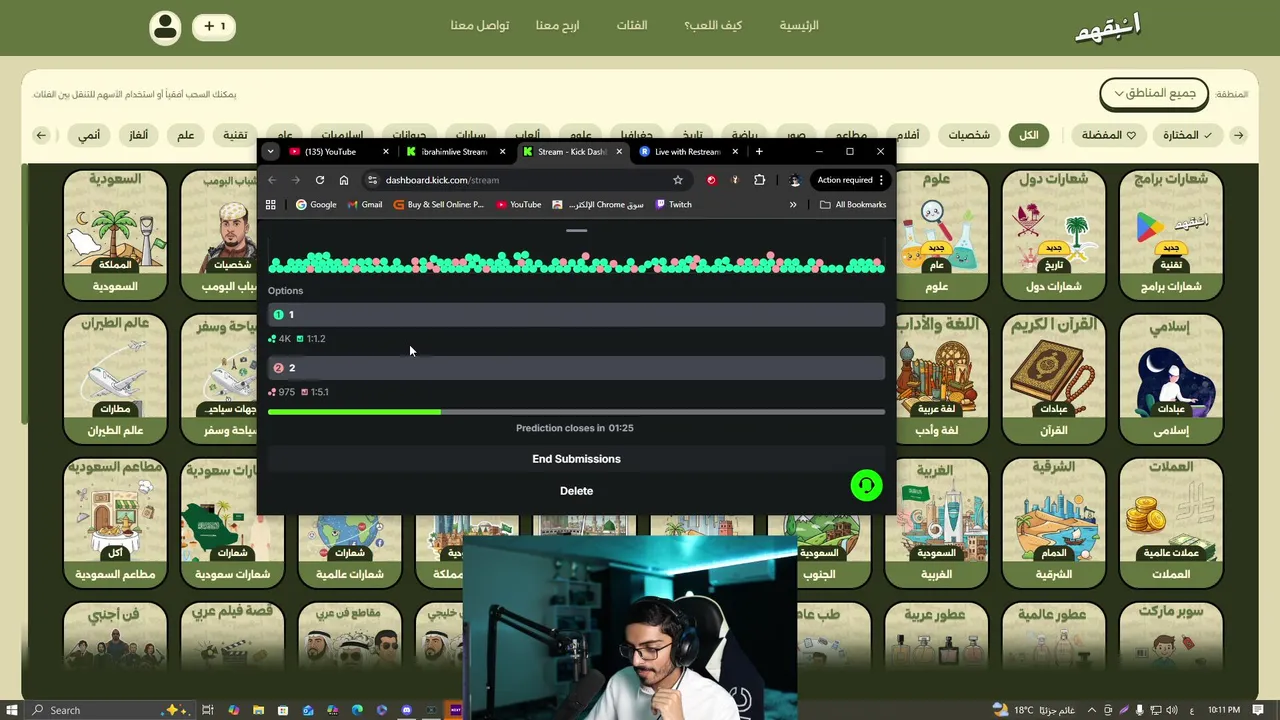Open the user profile avatar on the site
The width and height of the screenshot is (1280, 720).
[x=165, y=26]
